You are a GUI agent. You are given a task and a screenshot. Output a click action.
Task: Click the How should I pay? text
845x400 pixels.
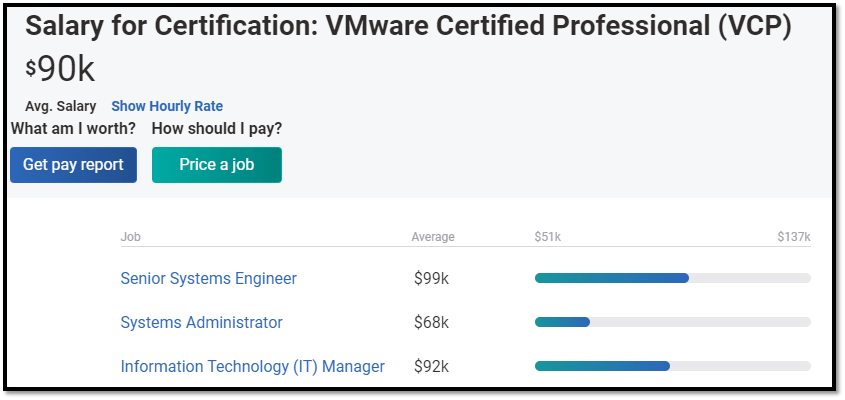point(217,129)
